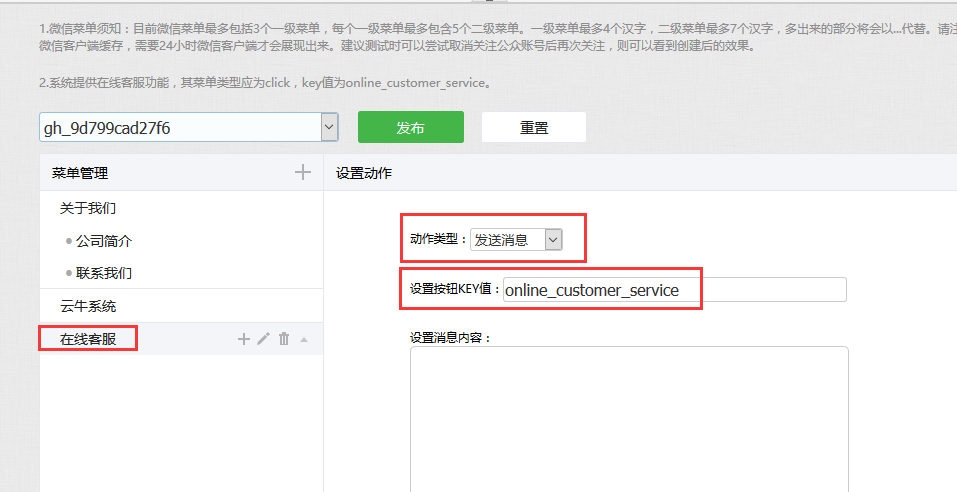Add a new top-level menu in 菜单管理
This screenshot has width=957, height=492.
[x=303, y=173]
